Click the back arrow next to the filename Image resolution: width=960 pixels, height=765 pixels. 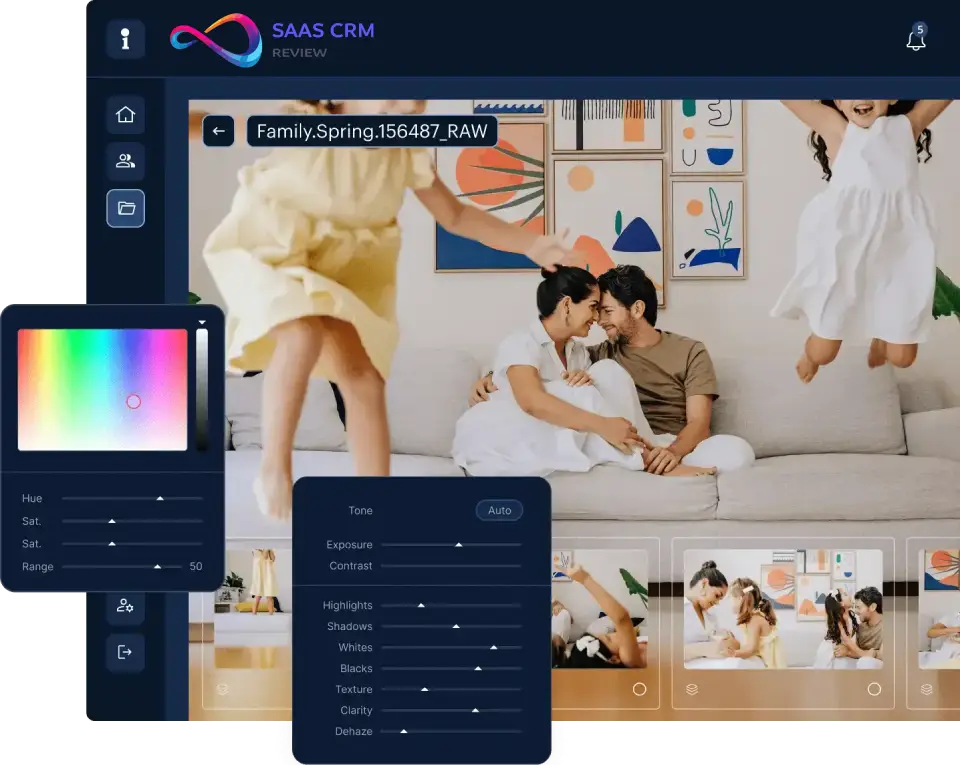[x=218, y=131]
